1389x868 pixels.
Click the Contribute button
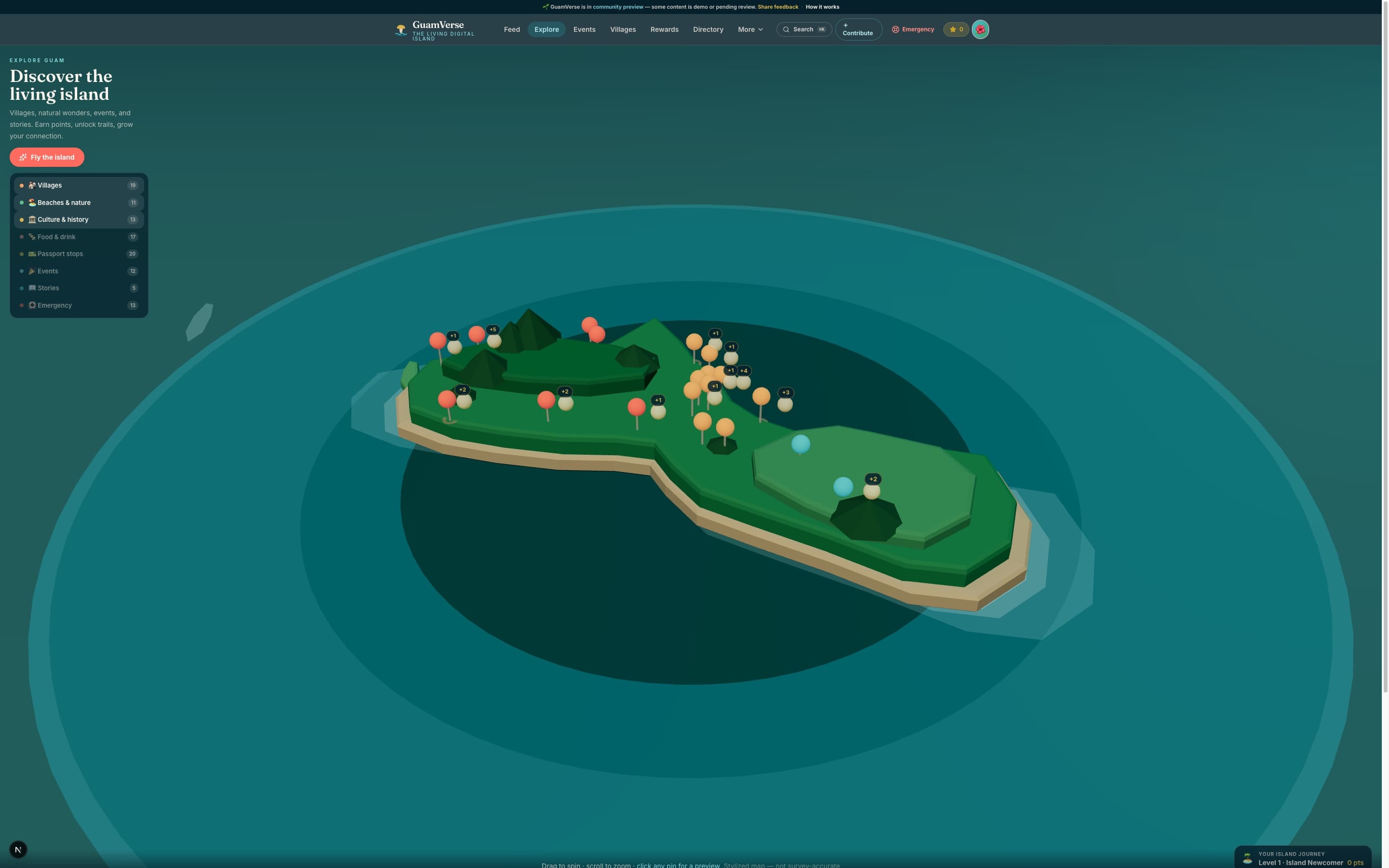point(858,29)
